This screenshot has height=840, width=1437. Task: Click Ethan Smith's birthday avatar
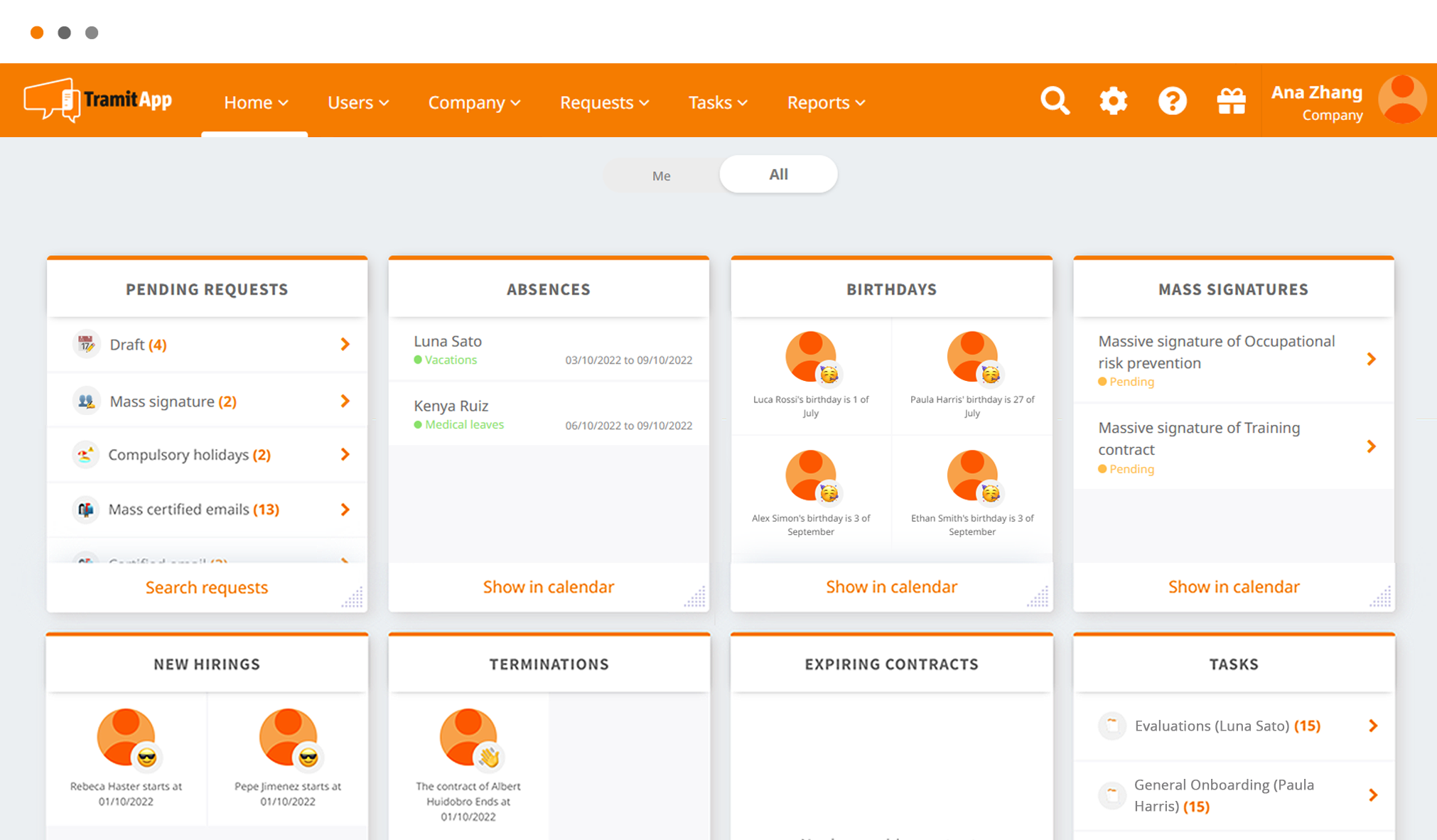pos(972,475)
